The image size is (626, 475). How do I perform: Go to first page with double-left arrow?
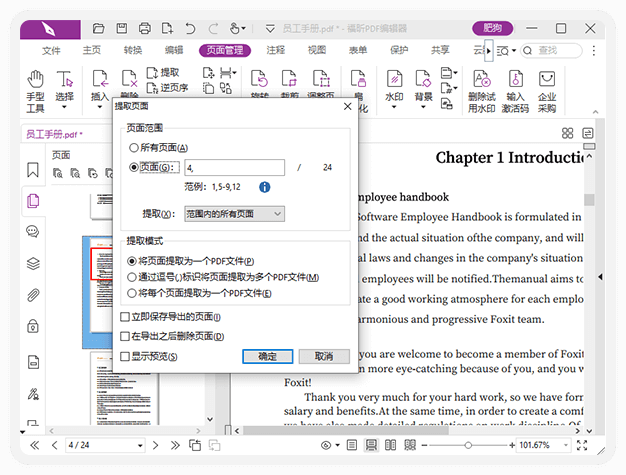coord(35,445)
